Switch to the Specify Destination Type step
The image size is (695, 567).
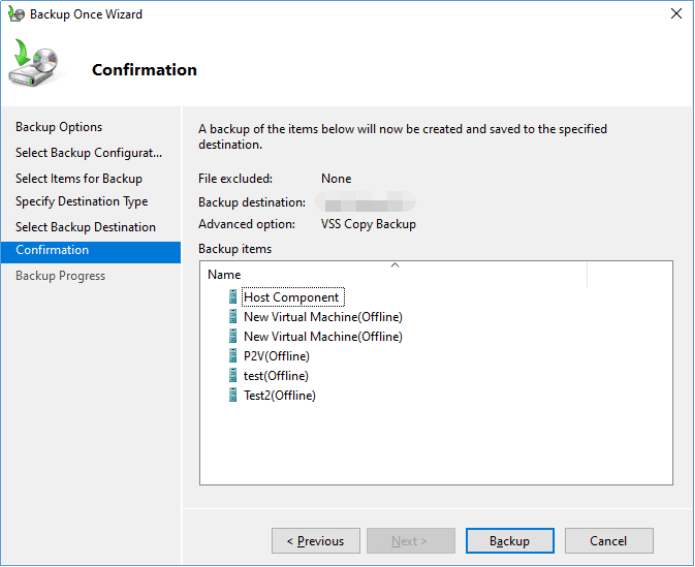point(81,202)
